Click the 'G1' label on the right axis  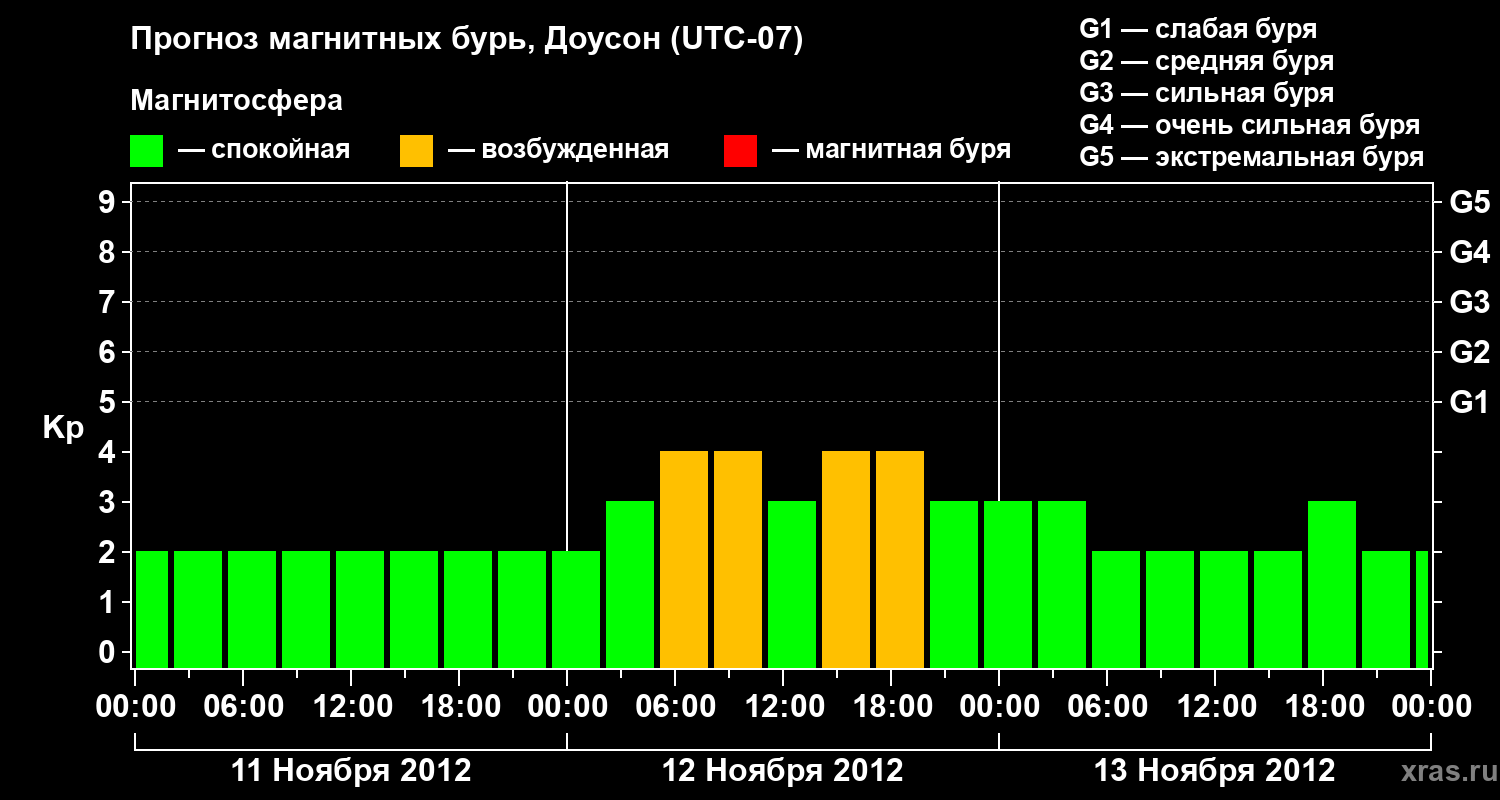(x=1469, y=403)
